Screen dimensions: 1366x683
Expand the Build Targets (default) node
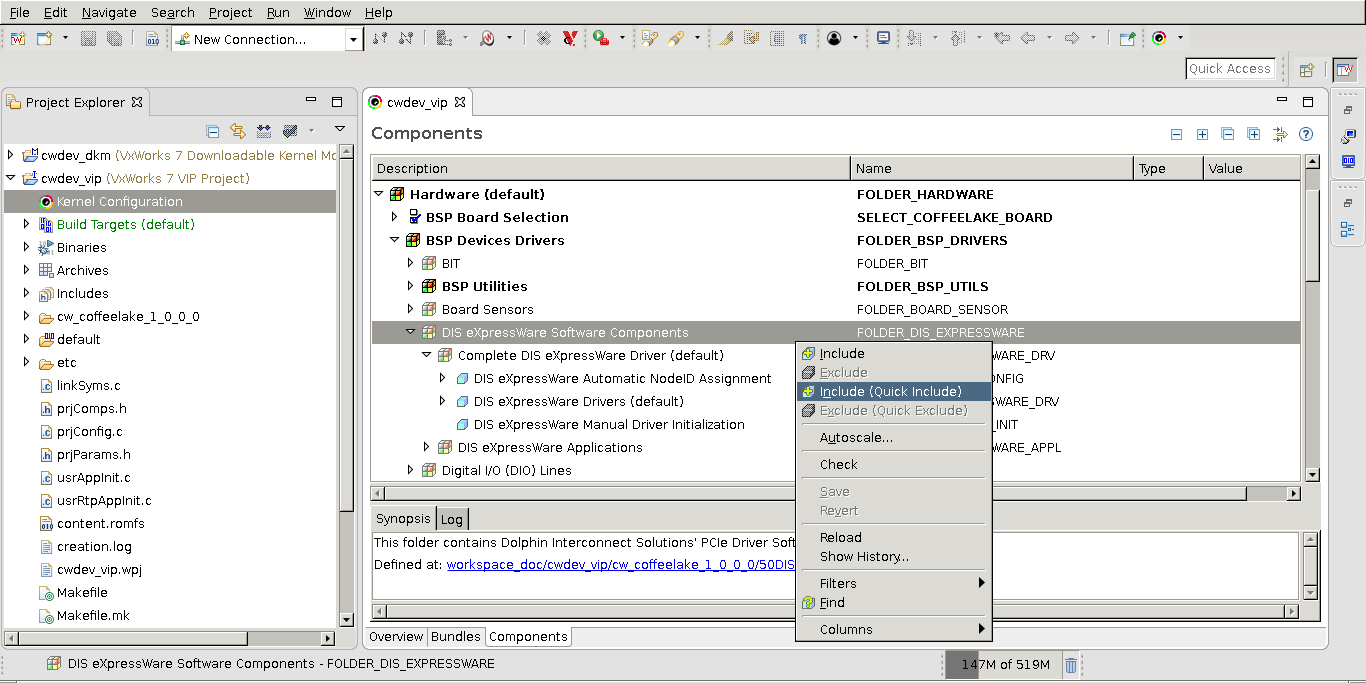pyautogui.click(x=27, y=224)
